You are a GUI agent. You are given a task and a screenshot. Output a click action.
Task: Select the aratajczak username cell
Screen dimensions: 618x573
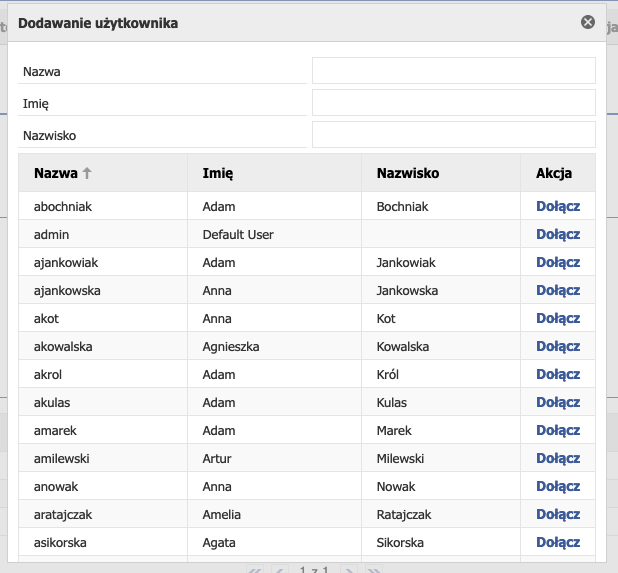(x=103, y=514)
